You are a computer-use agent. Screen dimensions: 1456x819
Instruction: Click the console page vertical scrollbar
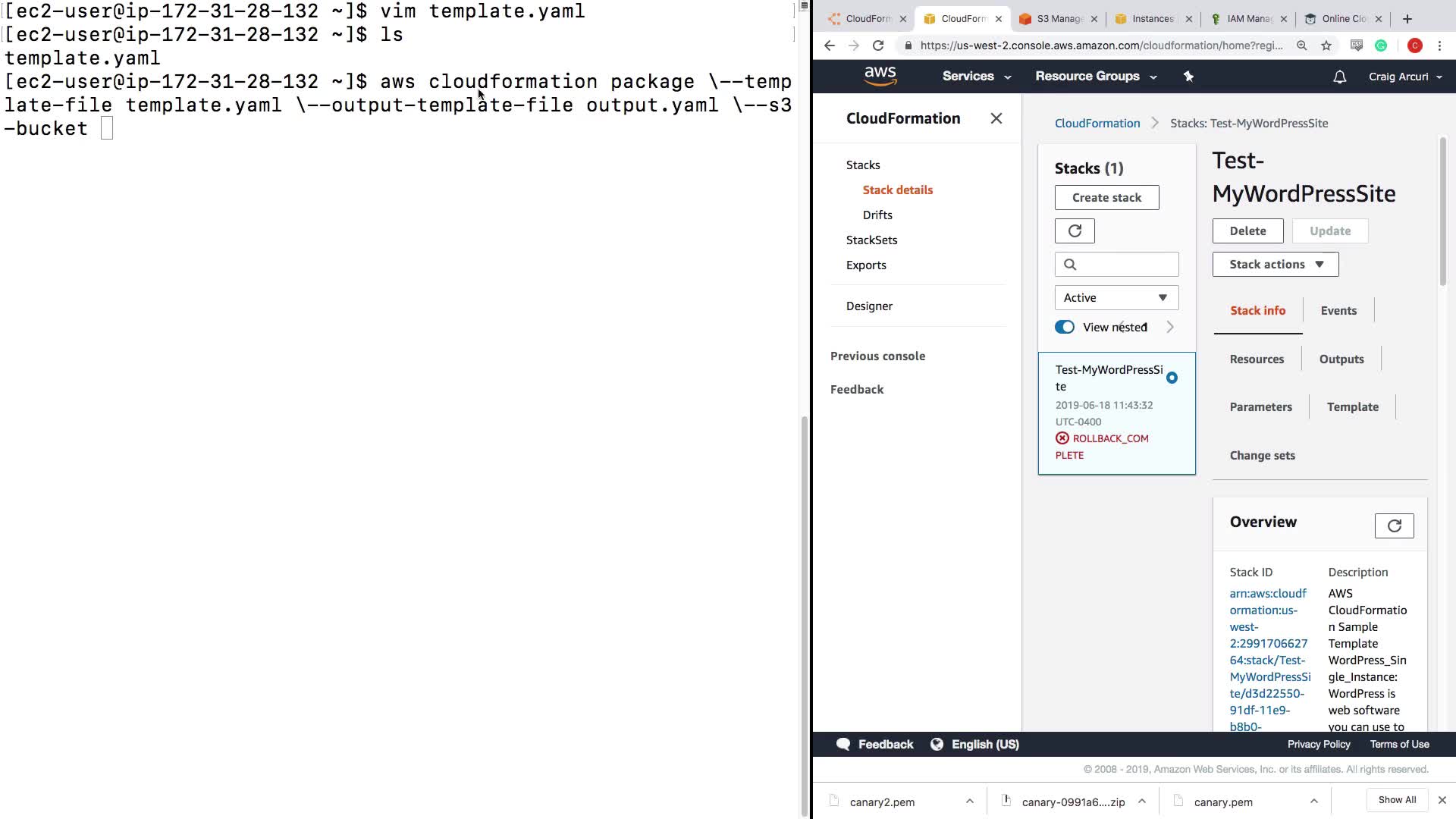point(1442,212)
